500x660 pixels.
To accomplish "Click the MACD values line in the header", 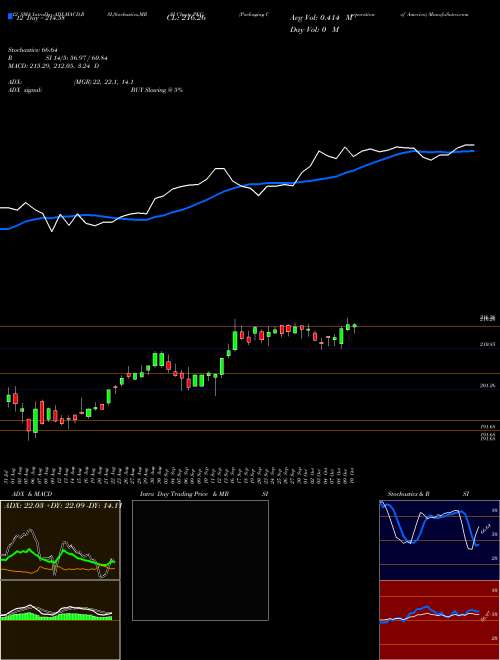I will (x=54, y=67).
